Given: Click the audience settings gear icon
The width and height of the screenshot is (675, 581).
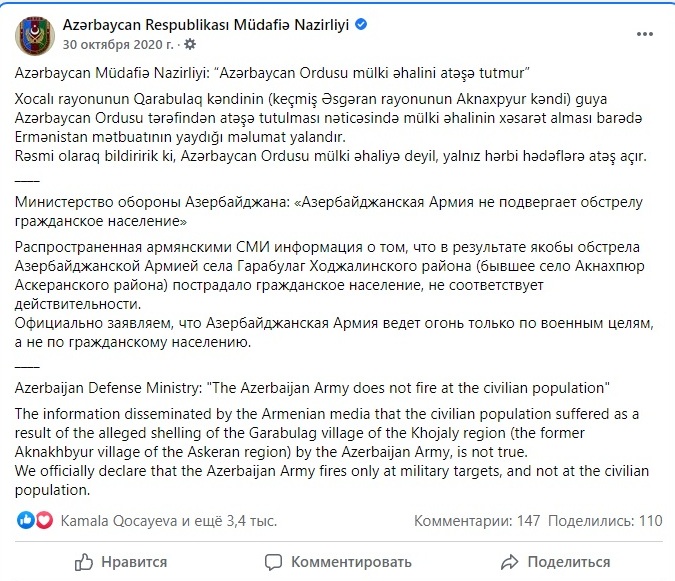Looking at the screenshot, I should pos(190,44).
